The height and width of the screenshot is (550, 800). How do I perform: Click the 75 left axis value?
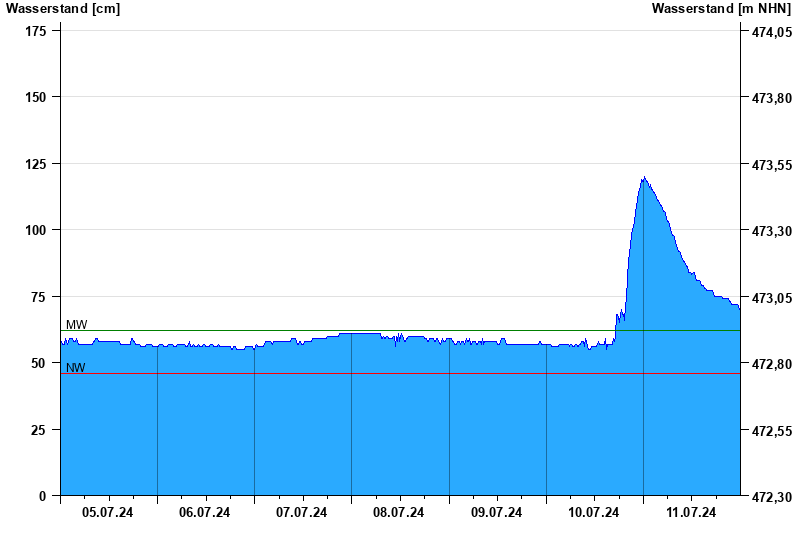pyautogui.click(x=38, y=297)
